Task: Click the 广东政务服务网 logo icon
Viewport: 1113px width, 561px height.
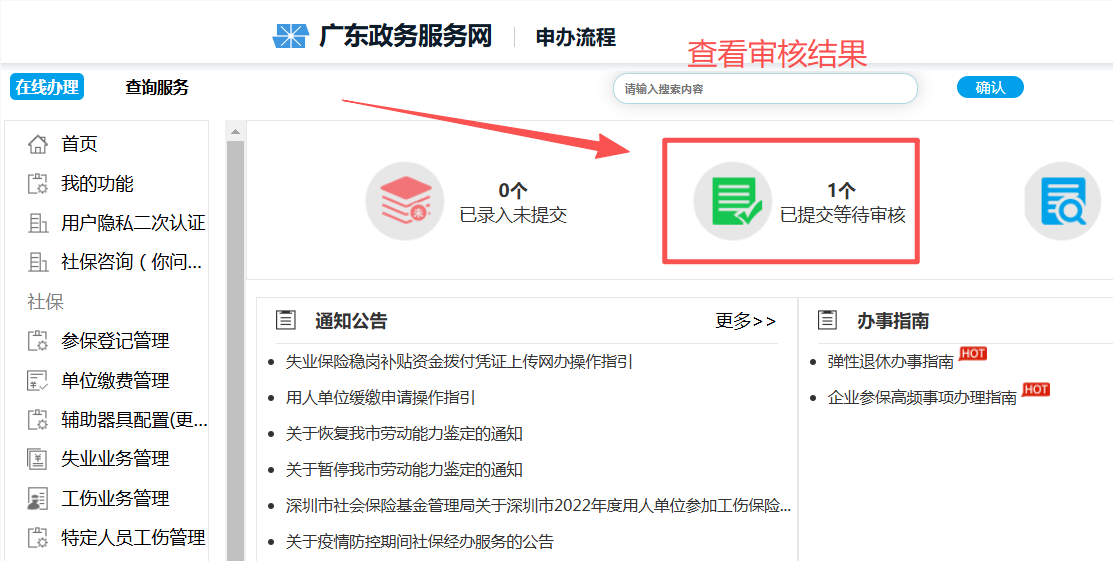Action: [x=291, y=37]
